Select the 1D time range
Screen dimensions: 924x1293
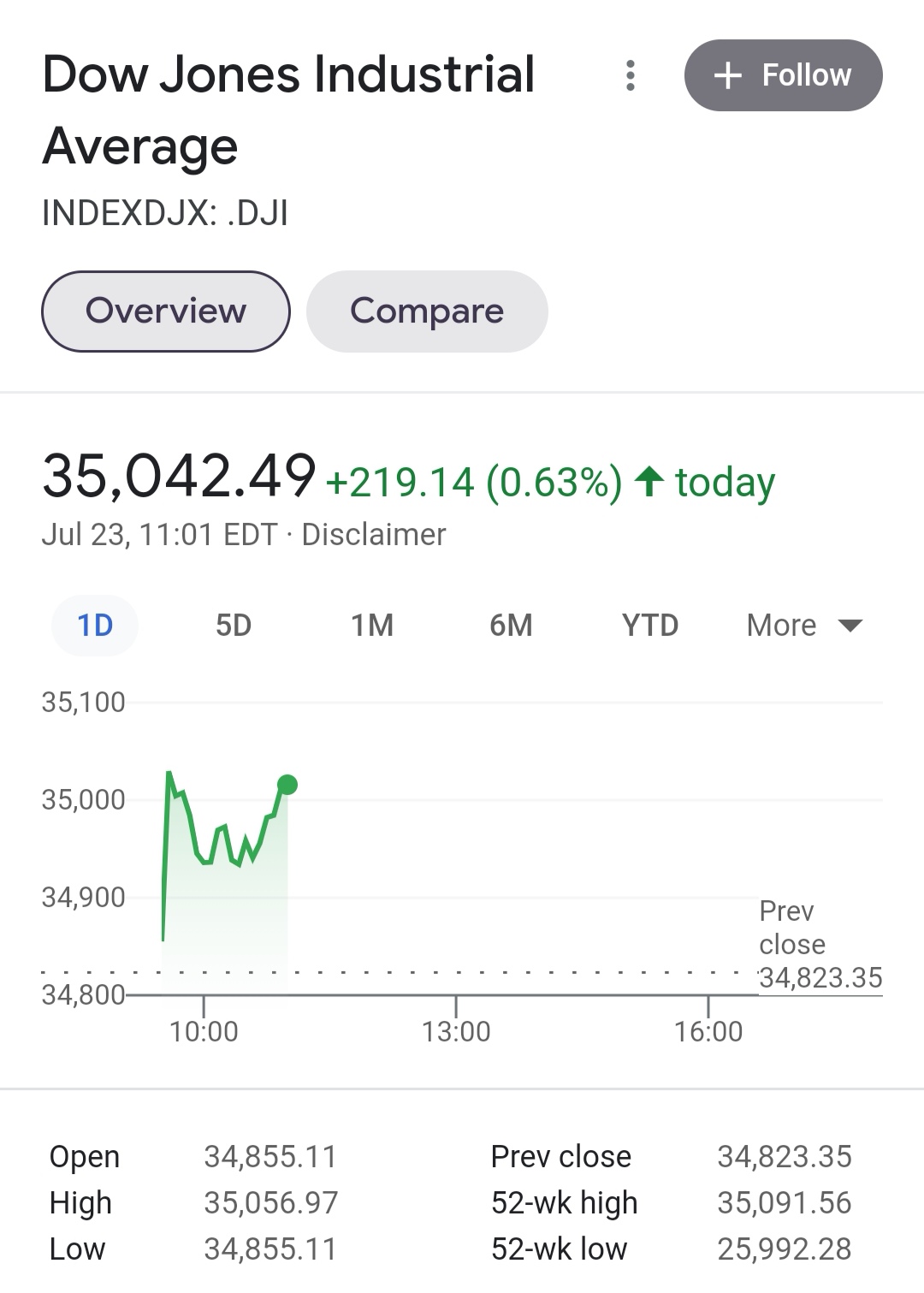point(95,626)
